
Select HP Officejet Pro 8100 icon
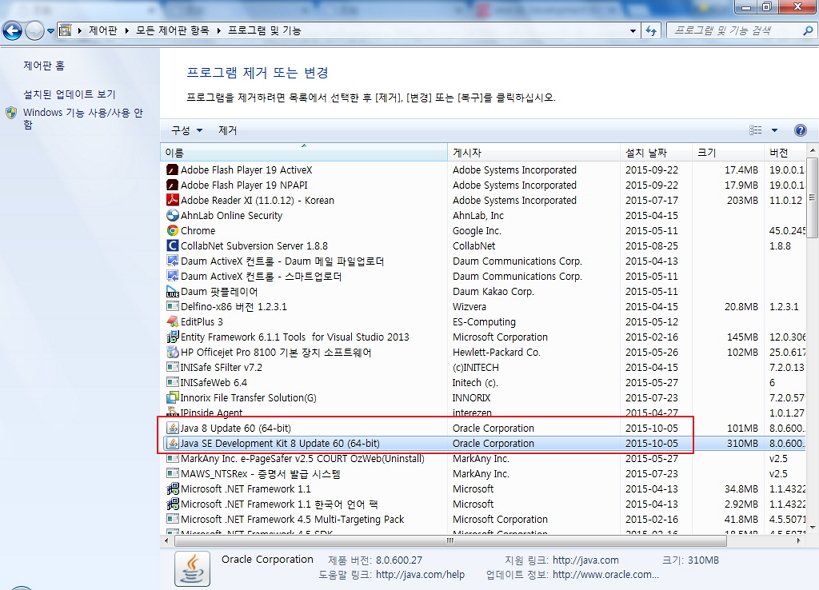[x=172, y=352]
